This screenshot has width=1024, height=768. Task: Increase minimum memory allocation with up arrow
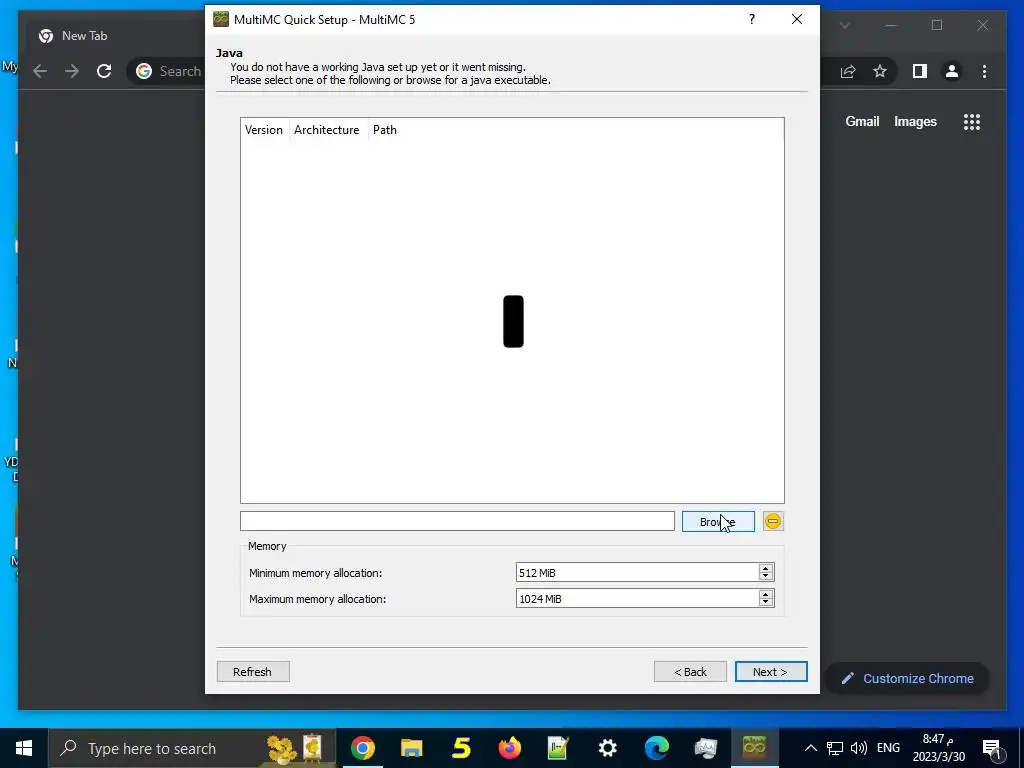tap(766, 568)
